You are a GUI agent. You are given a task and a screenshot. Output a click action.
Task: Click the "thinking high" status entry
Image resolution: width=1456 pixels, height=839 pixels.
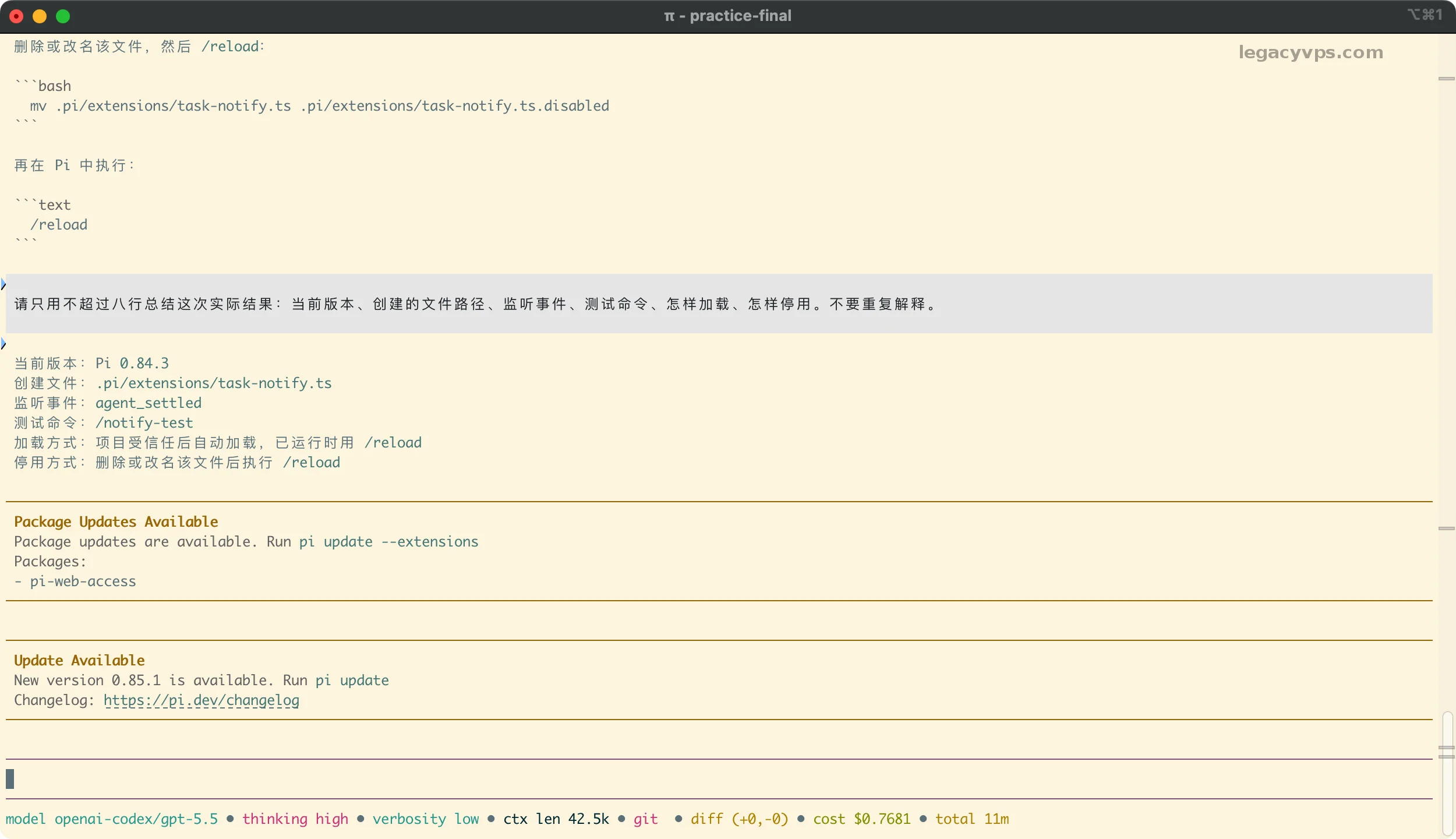click(295, 819)
